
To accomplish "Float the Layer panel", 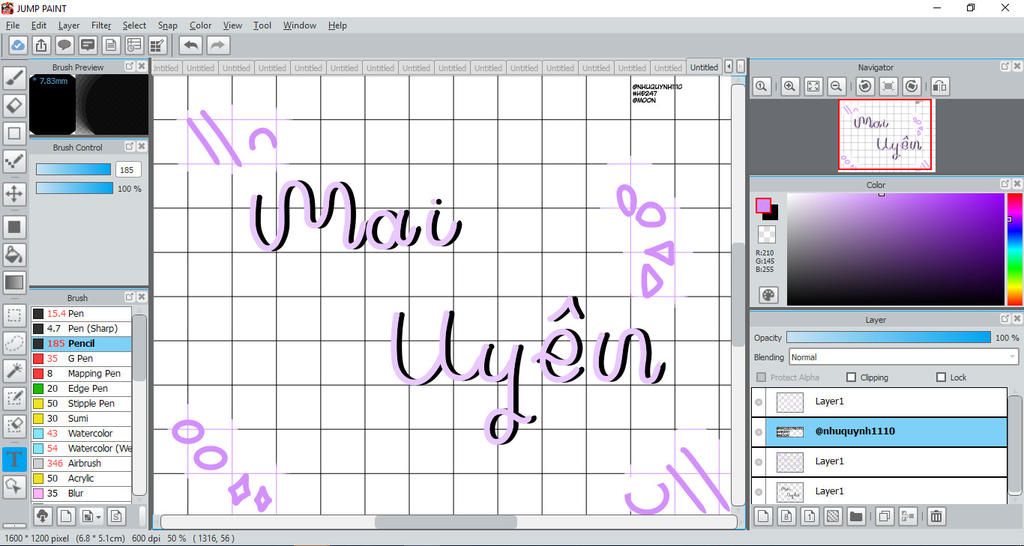I will click(1004, 319).
